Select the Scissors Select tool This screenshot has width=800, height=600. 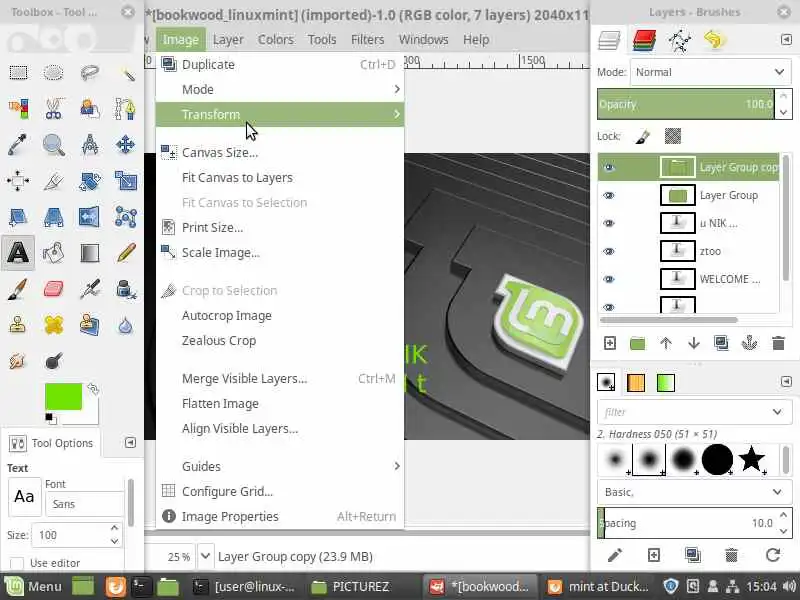[54, 109]
